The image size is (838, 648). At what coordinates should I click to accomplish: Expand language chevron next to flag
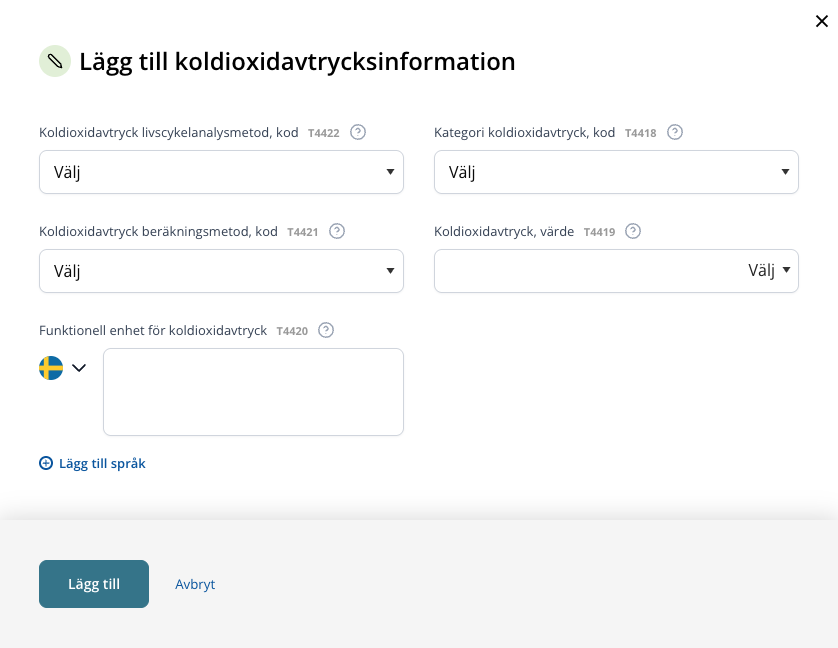point(79,368)
